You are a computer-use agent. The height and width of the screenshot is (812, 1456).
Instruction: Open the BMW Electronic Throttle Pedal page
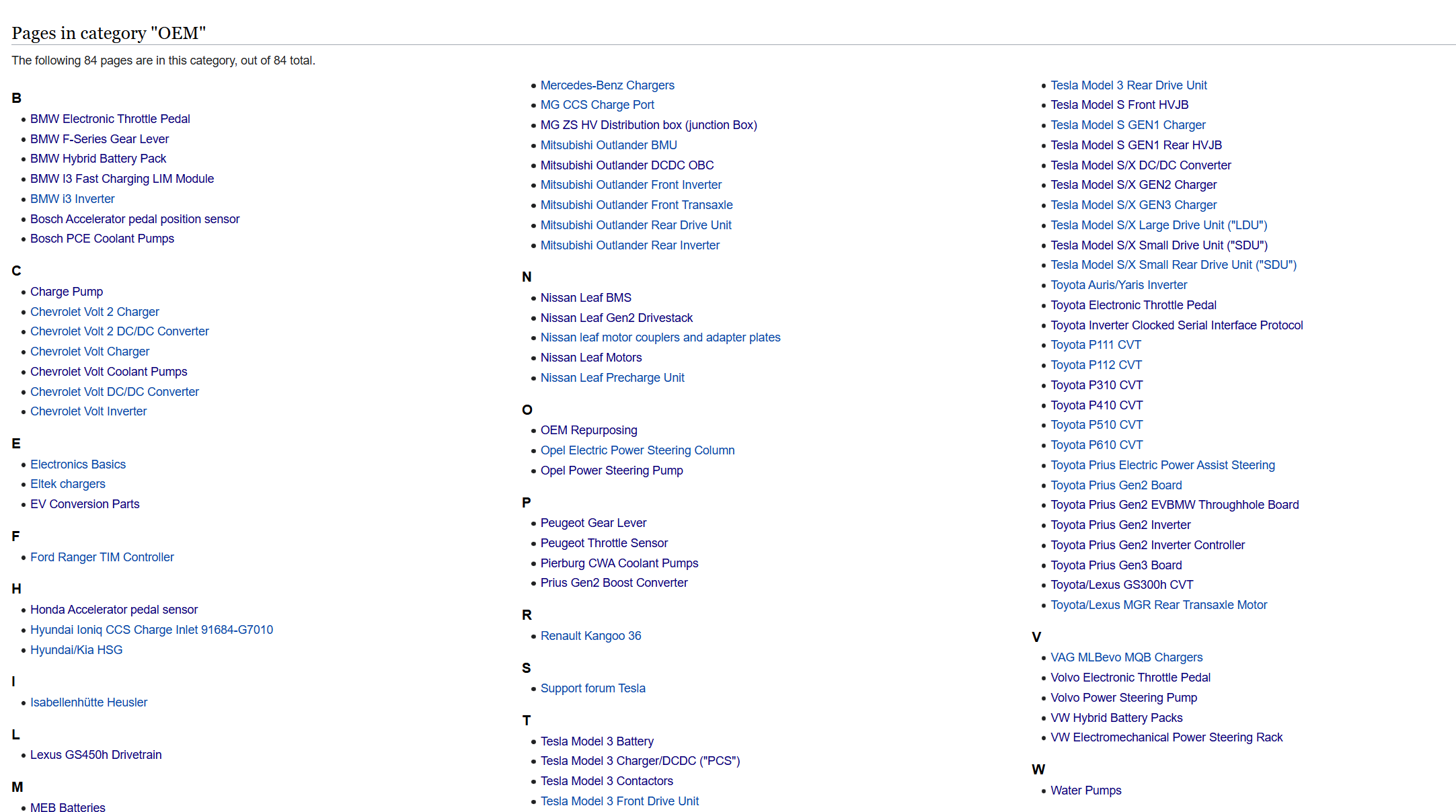110,119
